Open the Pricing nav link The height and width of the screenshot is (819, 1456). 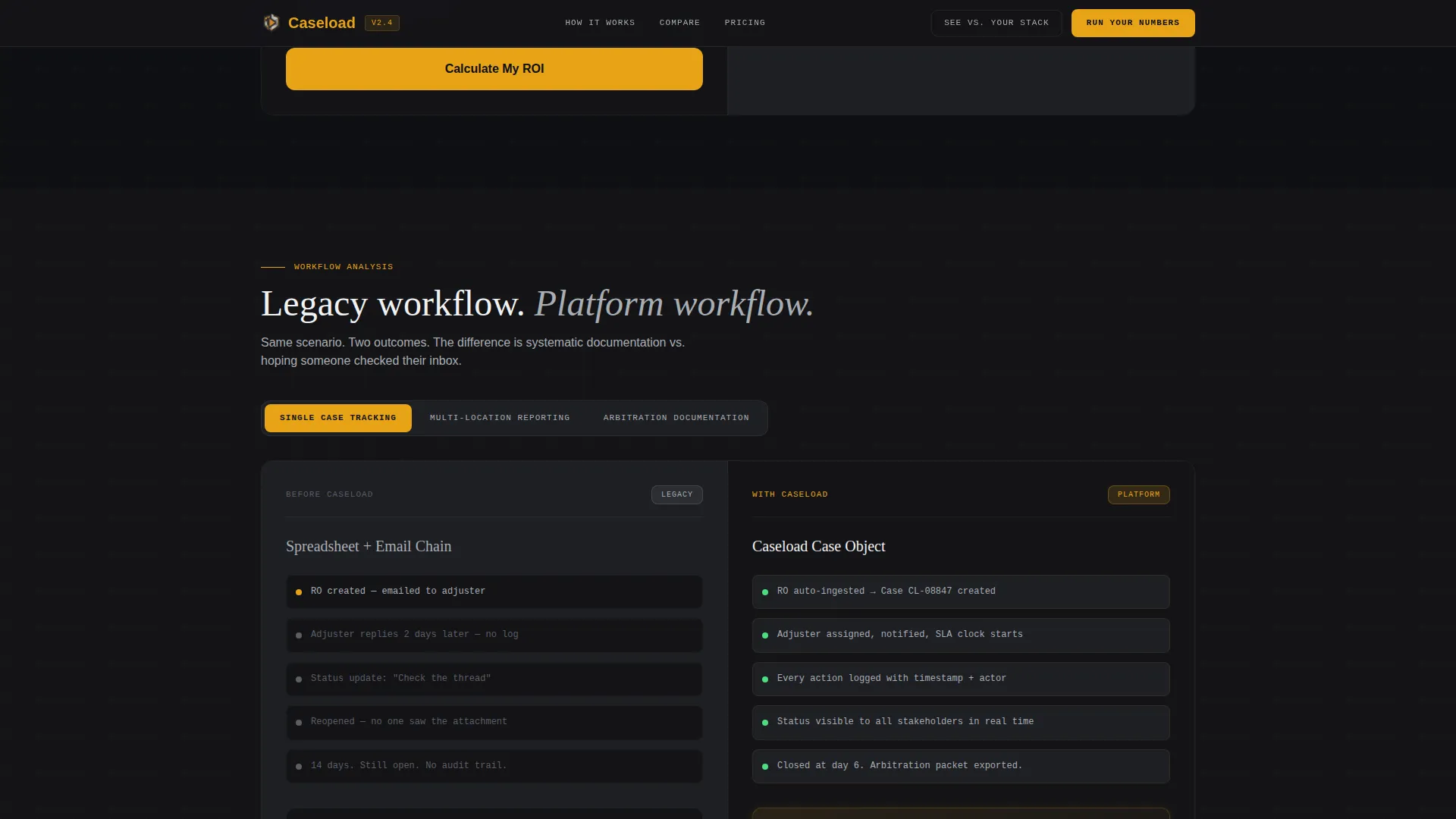point(745,23)
